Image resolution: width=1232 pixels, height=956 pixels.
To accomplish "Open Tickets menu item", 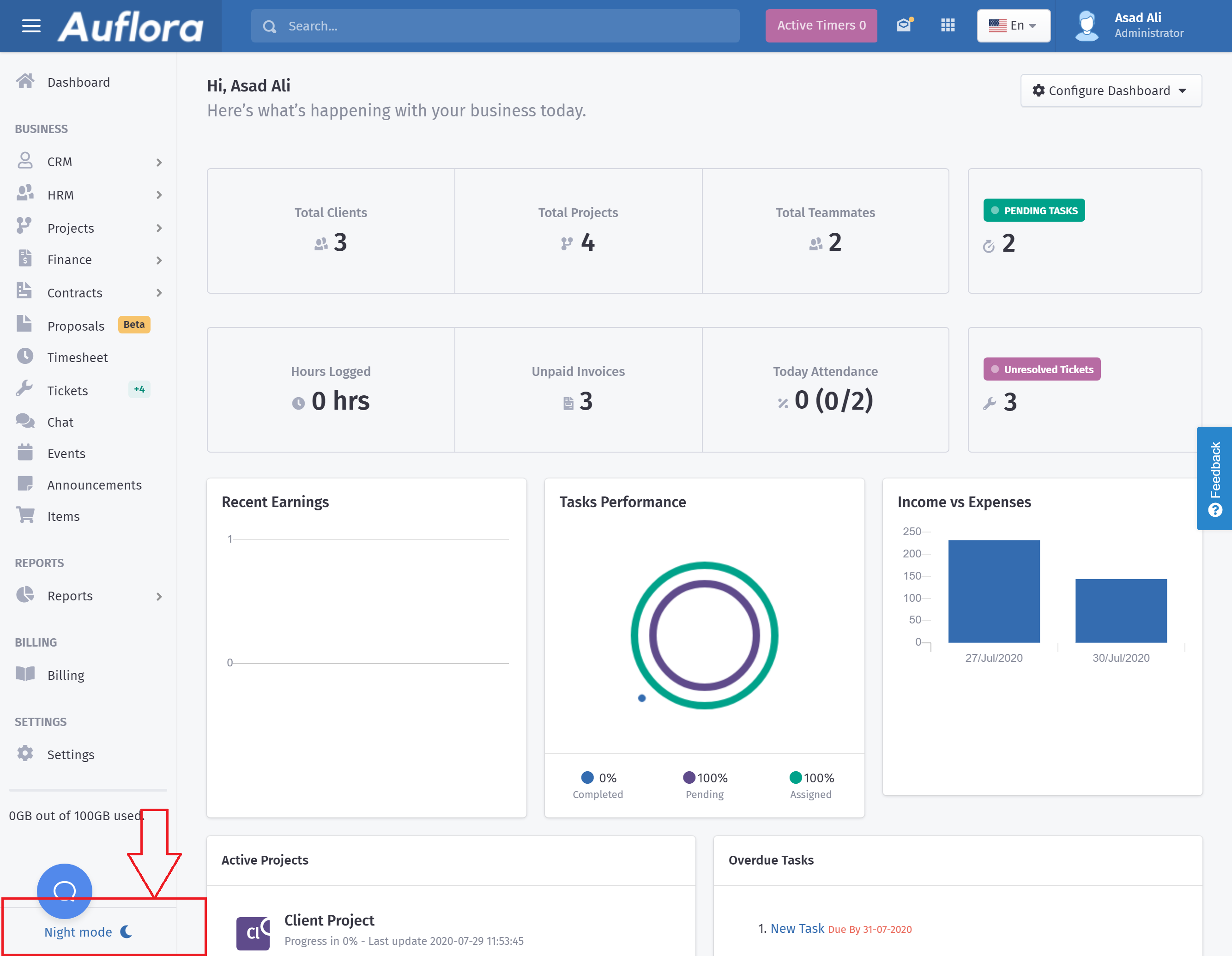I will pyautogui.click(x=68, y=391).
